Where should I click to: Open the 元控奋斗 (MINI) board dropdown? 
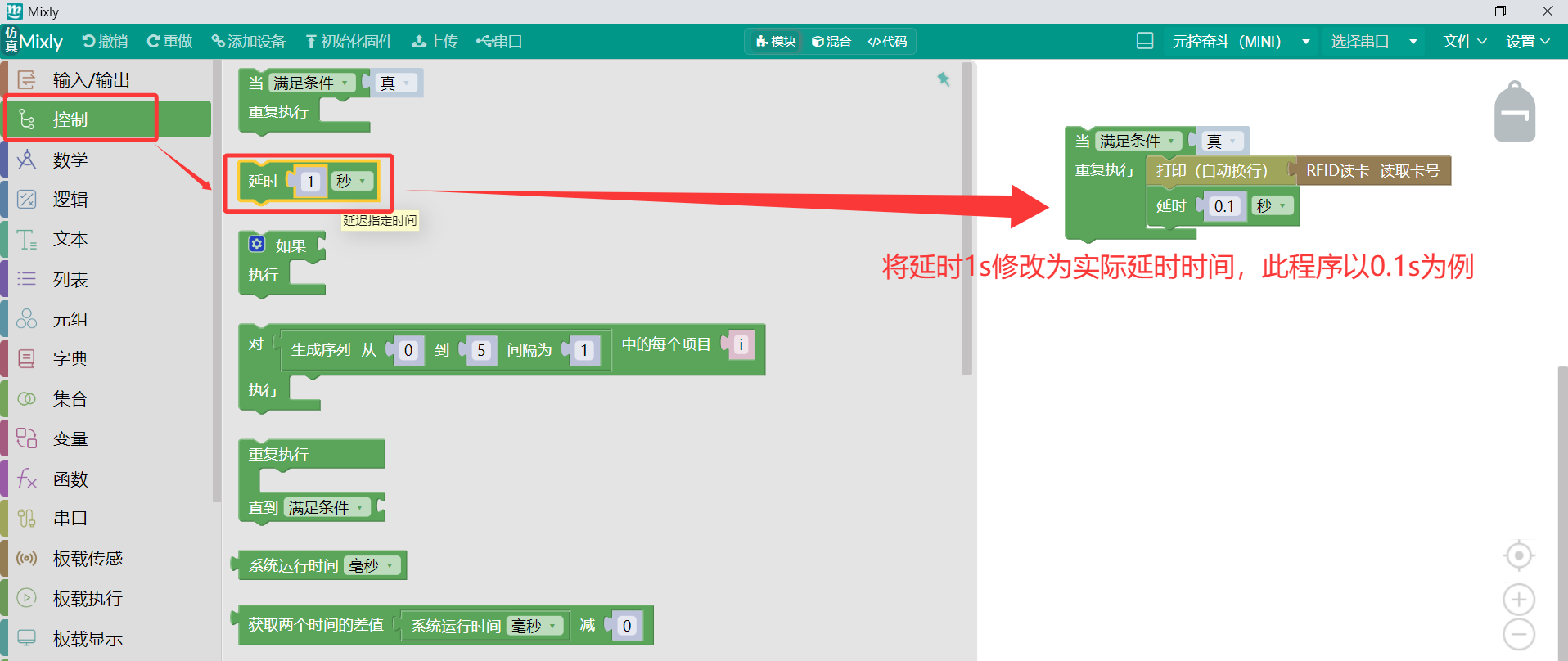(x=1241, y=42)
